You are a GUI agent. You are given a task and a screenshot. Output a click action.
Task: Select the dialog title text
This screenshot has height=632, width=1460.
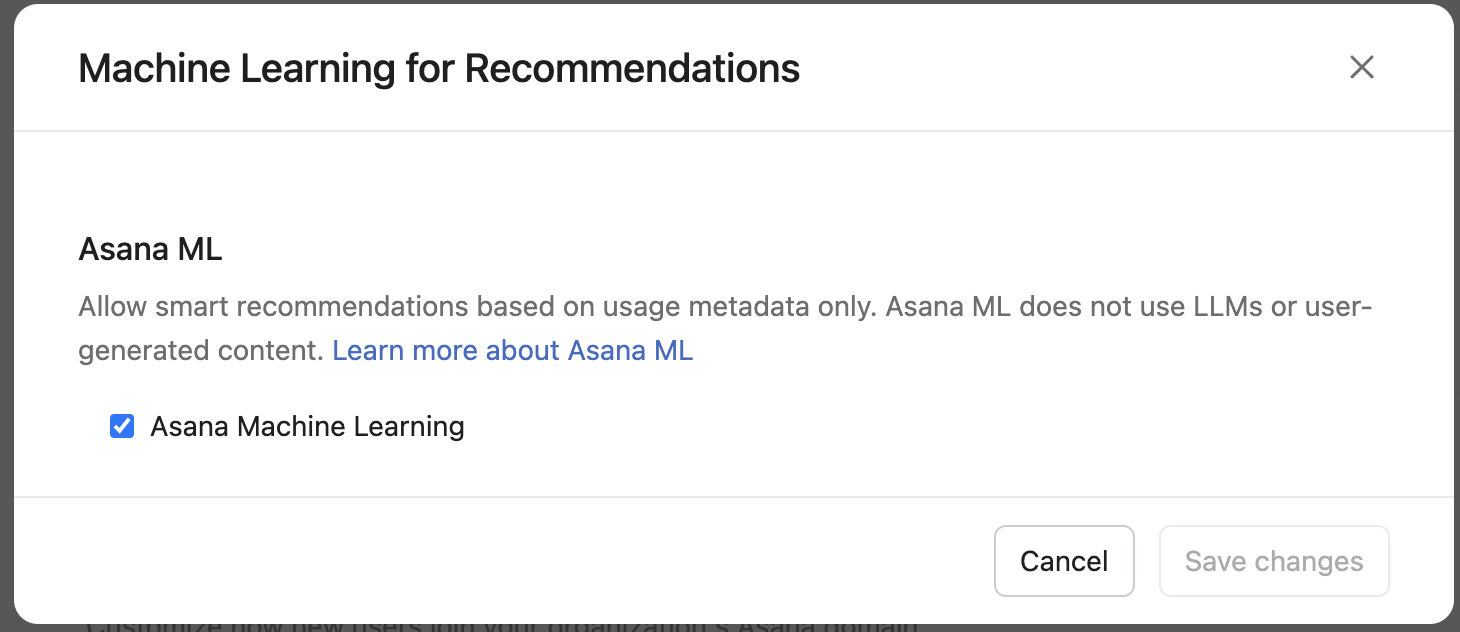click(x=439, y=67)
